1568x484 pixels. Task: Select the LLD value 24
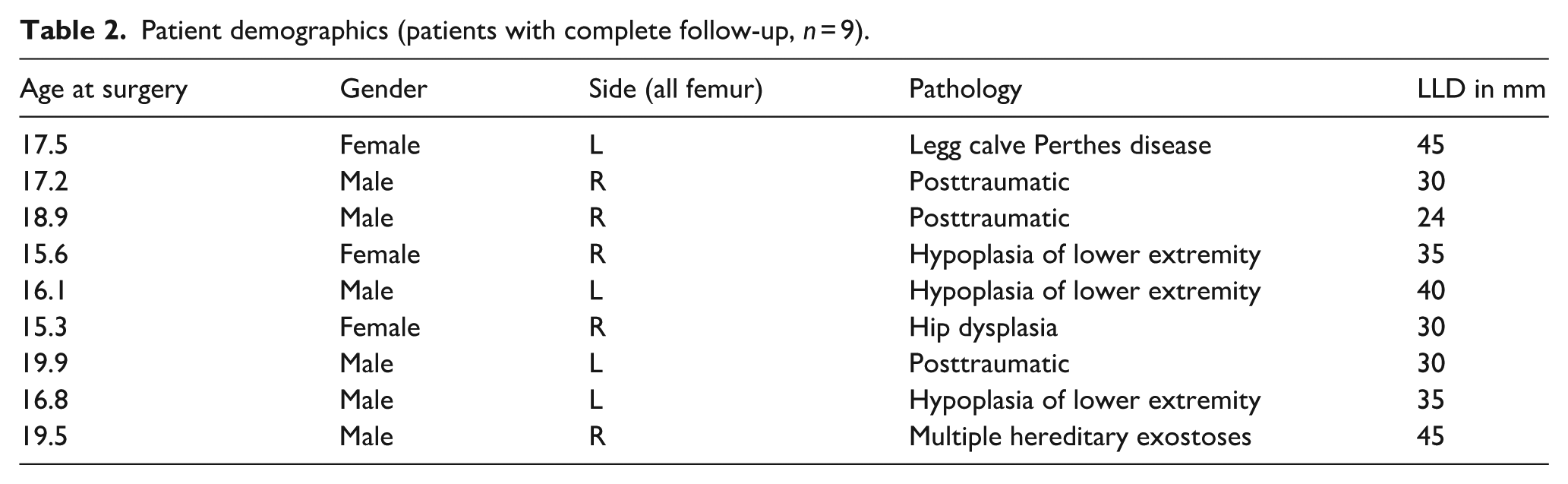pos(1431,218)
